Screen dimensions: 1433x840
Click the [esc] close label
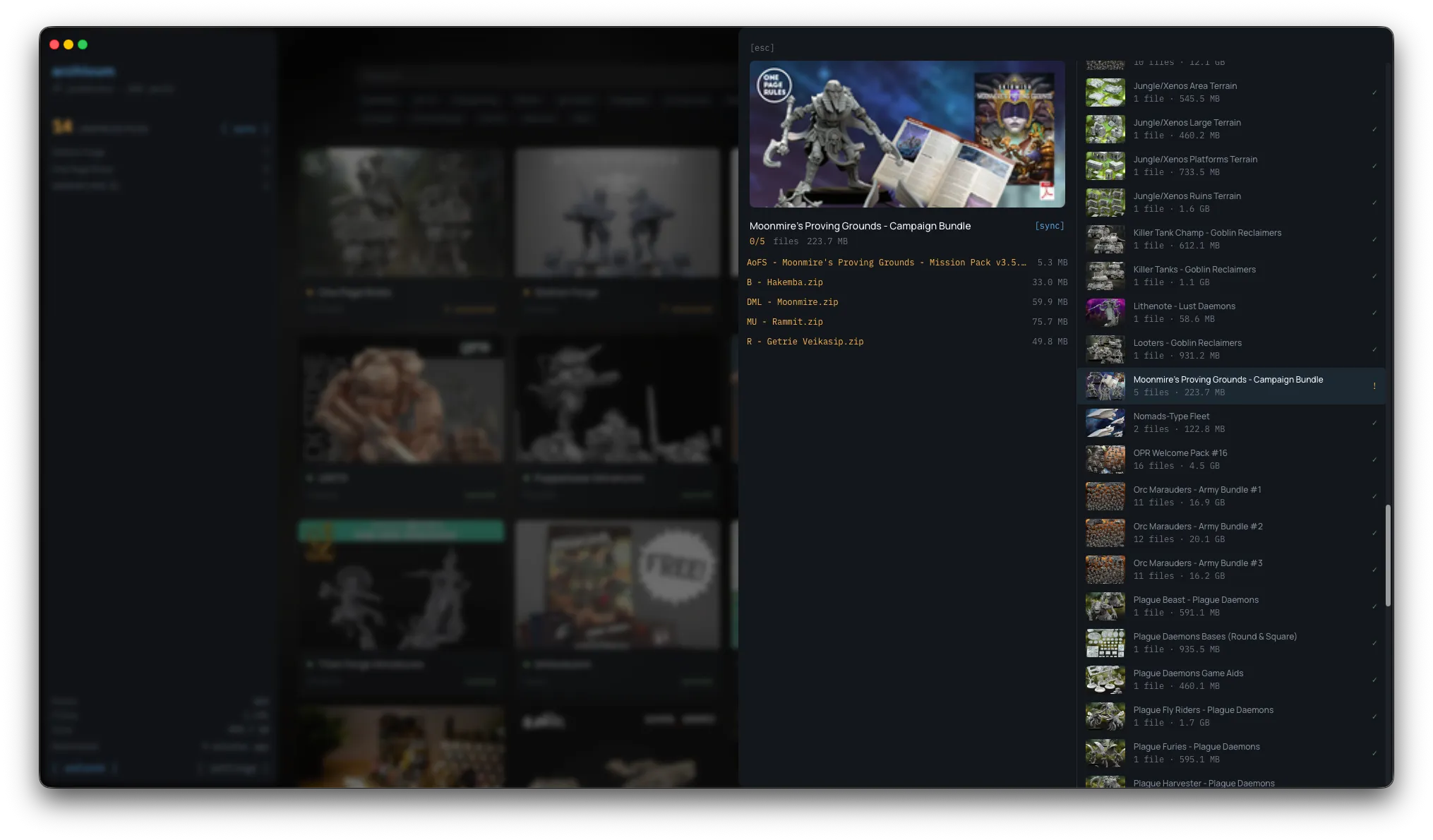click(x=762, y=48)
